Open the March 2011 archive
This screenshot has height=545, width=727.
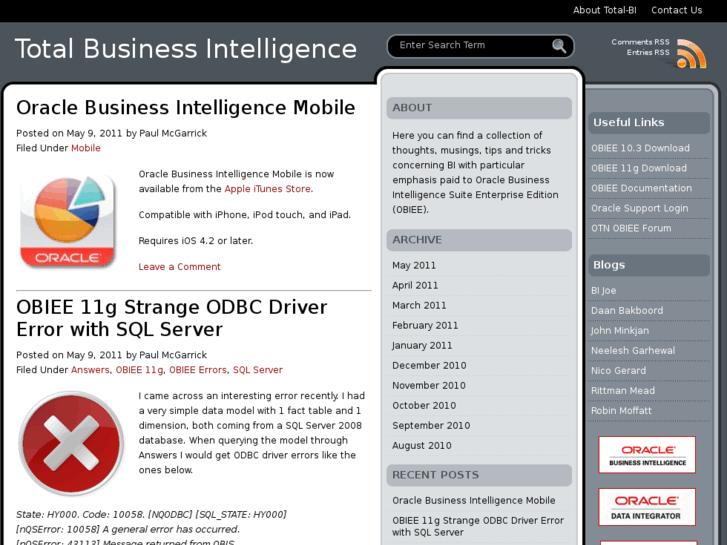pos(419,305)
